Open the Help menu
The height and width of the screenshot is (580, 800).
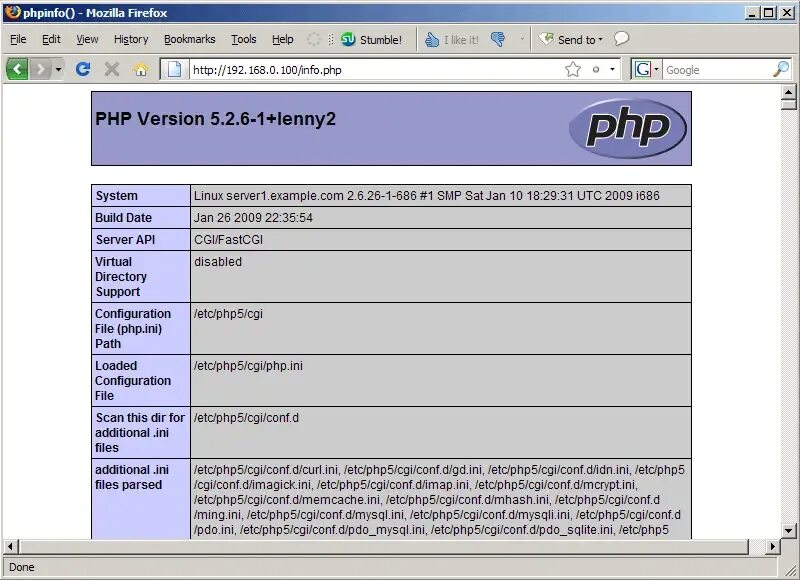(x=283, y=39)
